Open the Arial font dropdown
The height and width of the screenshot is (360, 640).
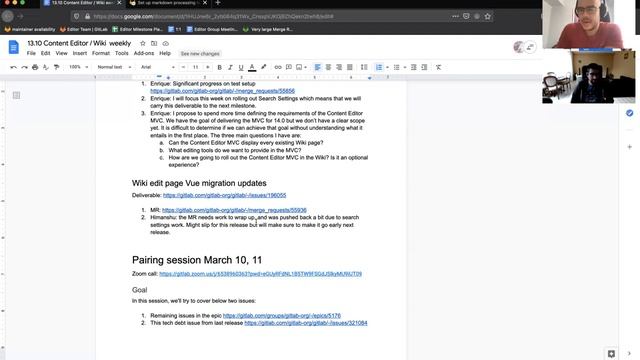coord(158,67)
